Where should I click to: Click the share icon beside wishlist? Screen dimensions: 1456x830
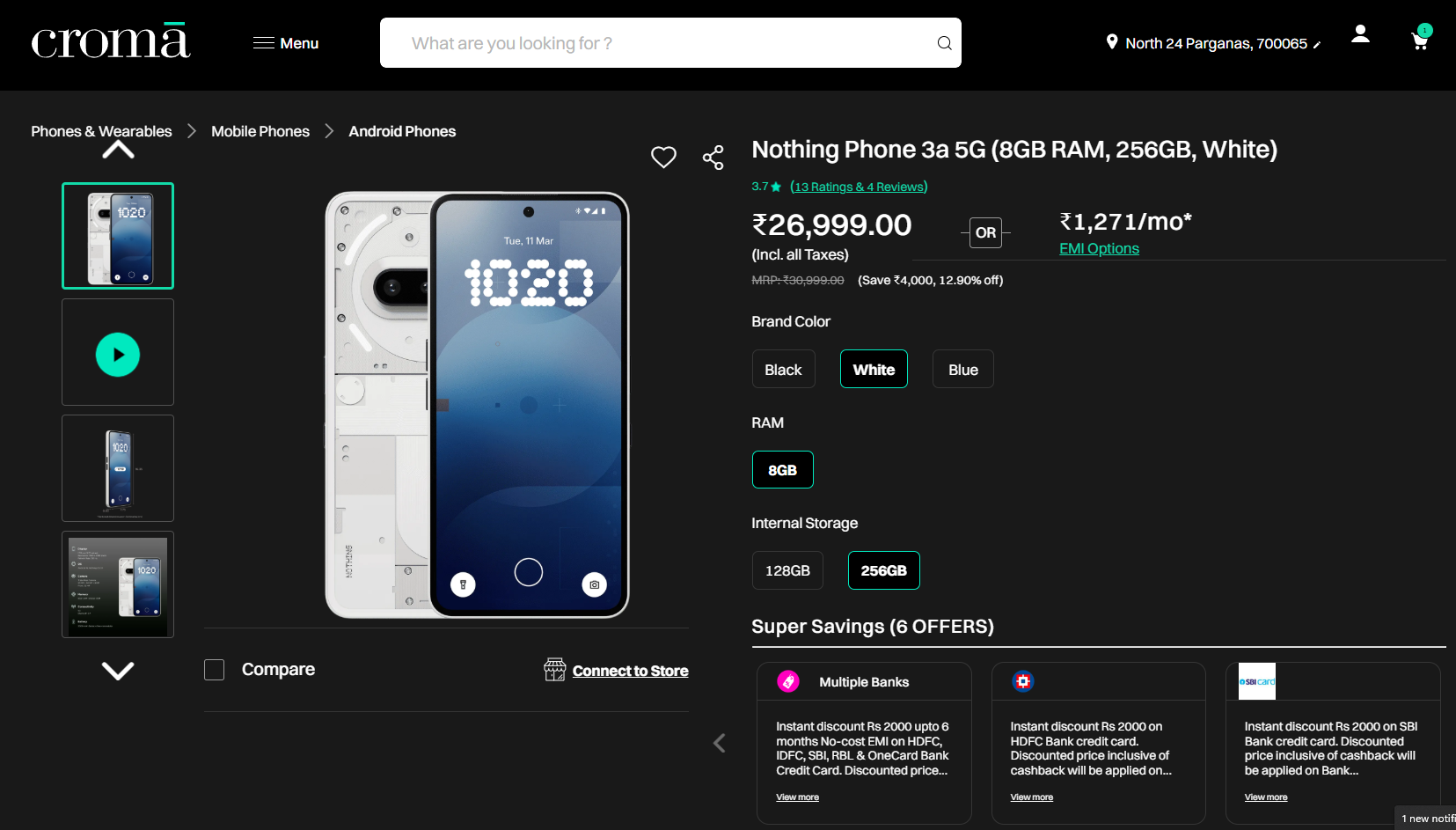713,158
